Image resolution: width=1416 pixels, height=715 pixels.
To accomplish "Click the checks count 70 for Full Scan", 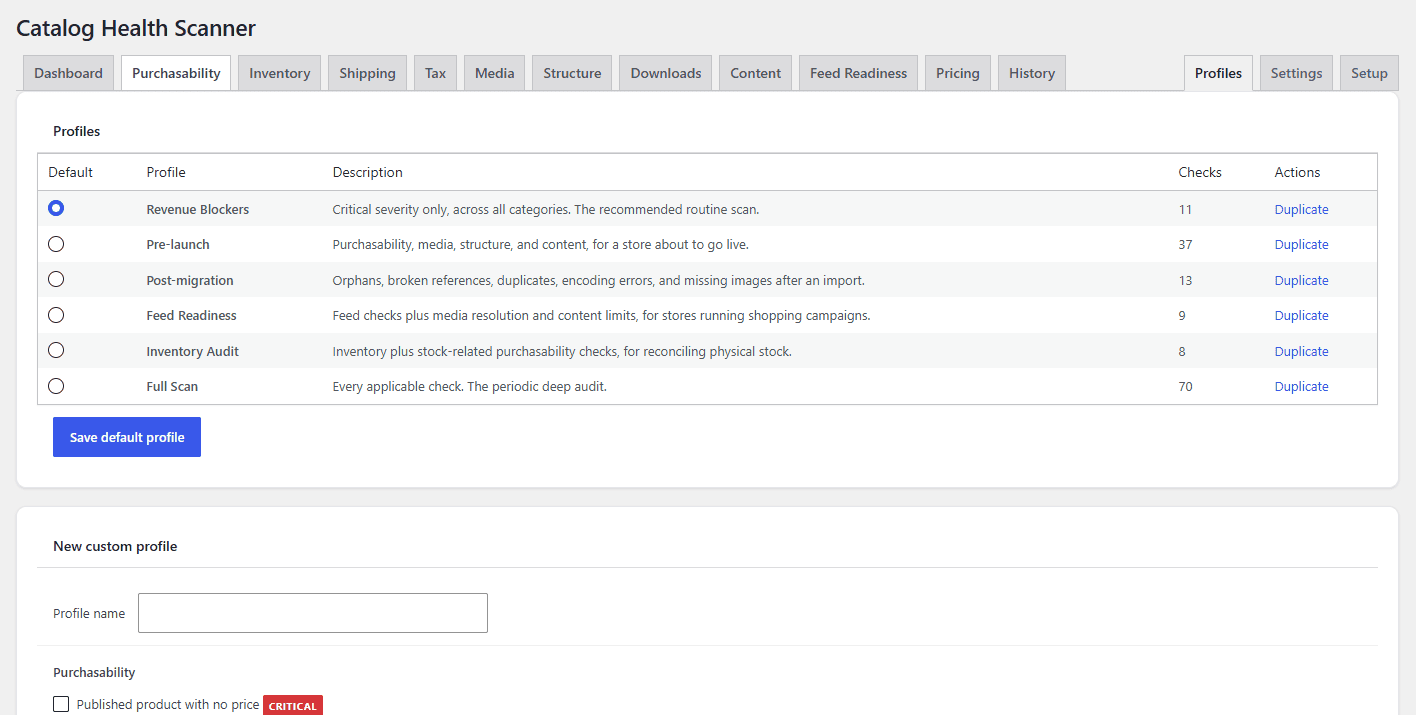I will click(x=1185, y=386).
